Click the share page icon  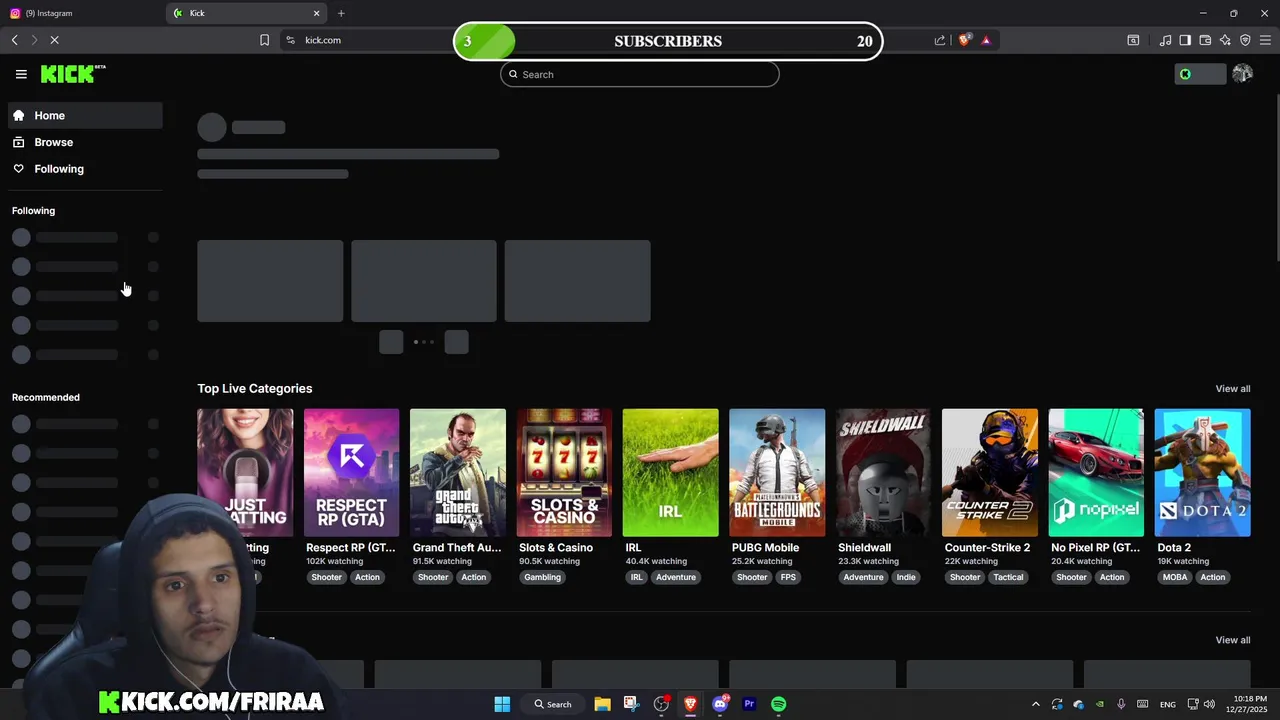tap(940, 40)
